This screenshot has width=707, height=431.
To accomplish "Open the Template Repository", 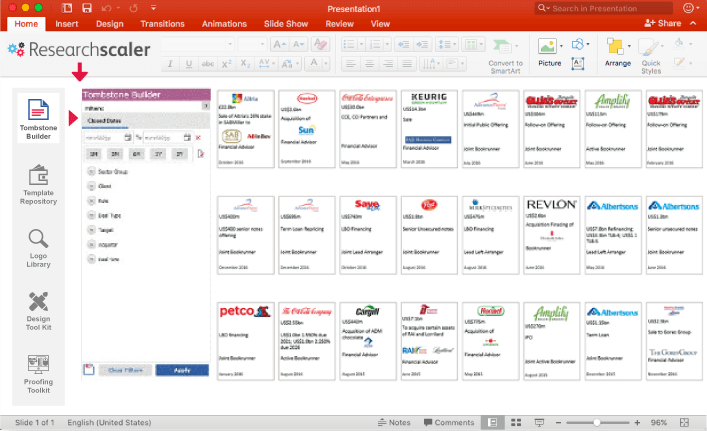I will click(38, 185).
